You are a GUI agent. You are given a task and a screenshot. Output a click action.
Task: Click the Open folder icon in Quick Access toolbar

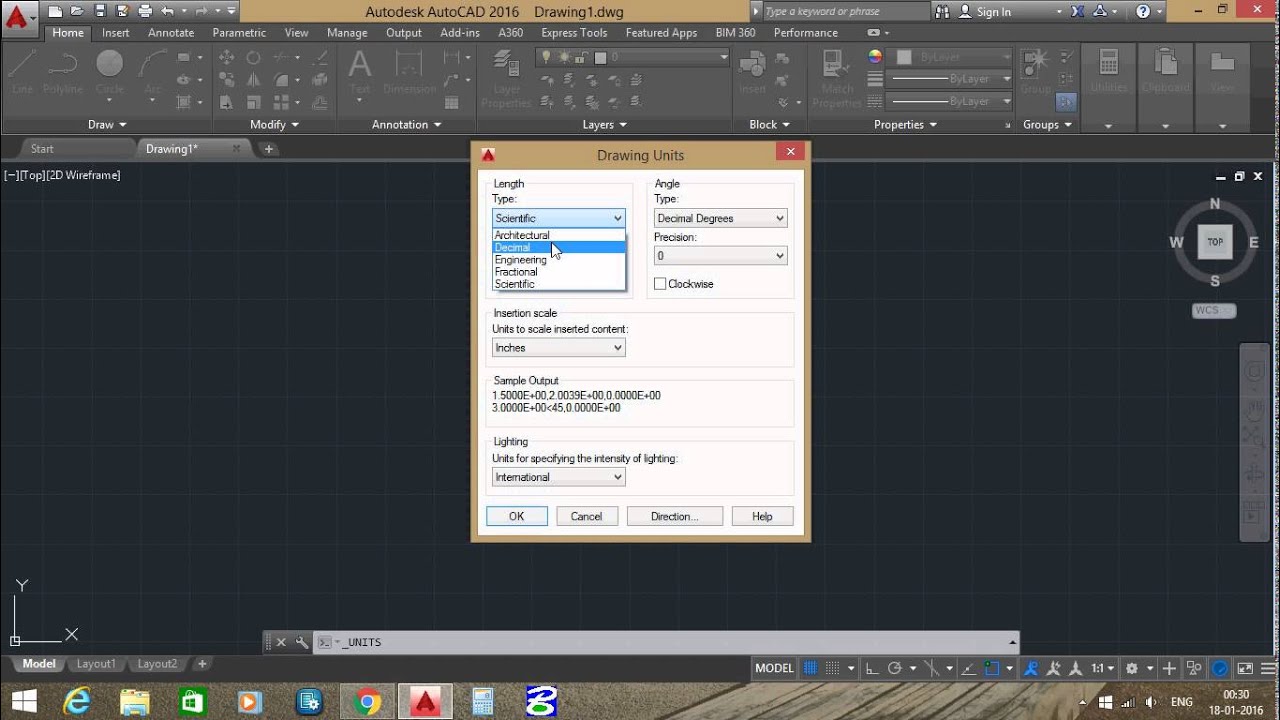coord(78,11)
